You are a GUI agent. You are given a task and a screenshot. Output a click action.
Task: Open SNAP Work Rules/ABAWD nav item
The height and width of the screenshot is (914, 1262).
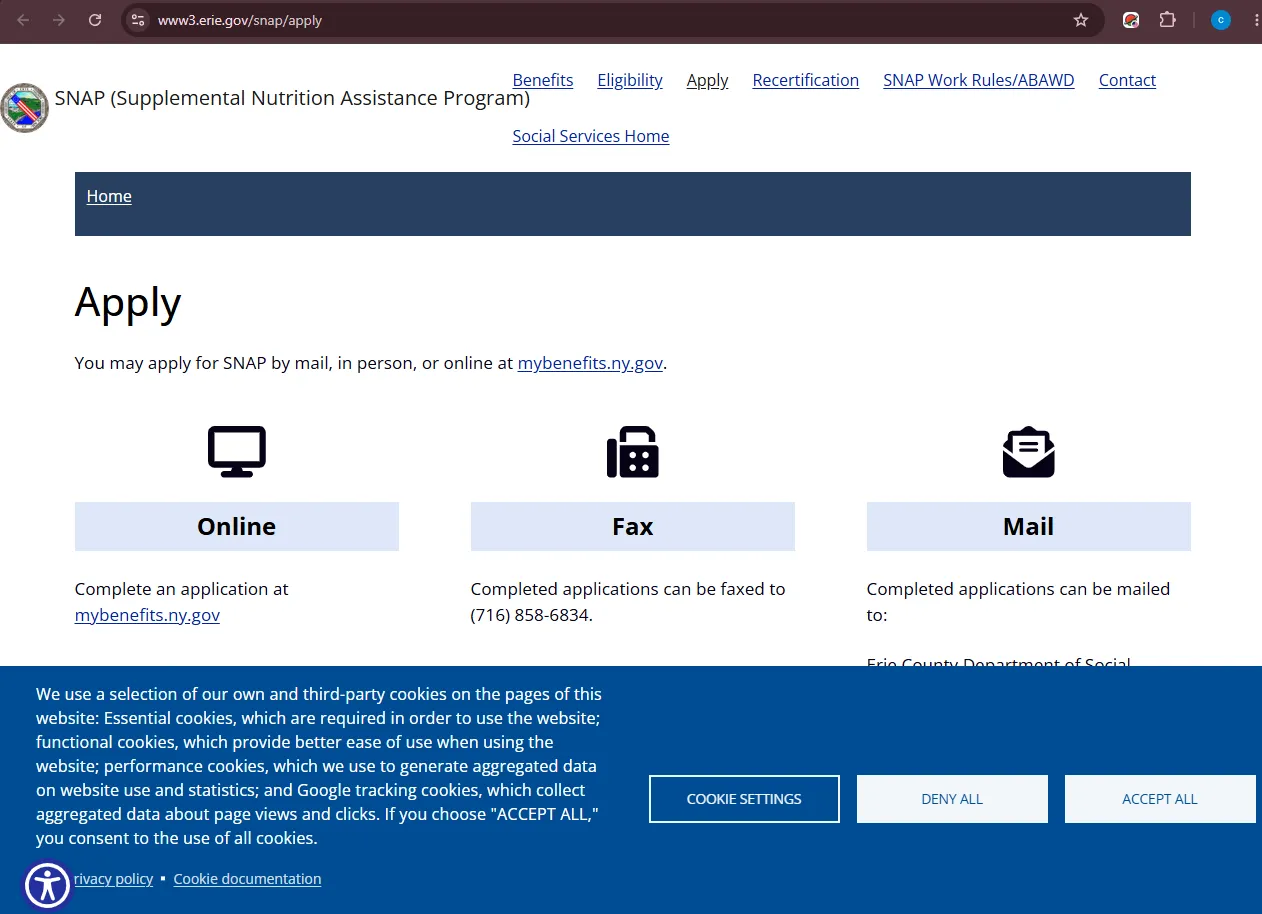[979, 80]
